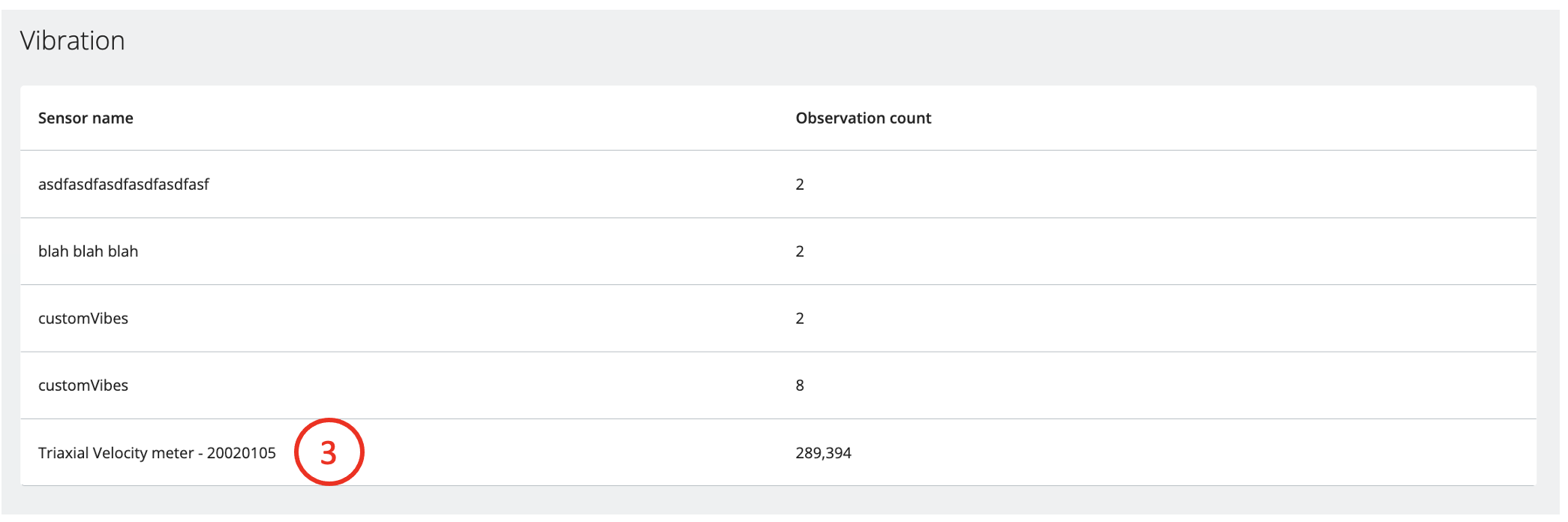Click observation count of asdfasdfasdfasdfasdfasf sensor
The image size is (1568, 522).
click(800, 184)
